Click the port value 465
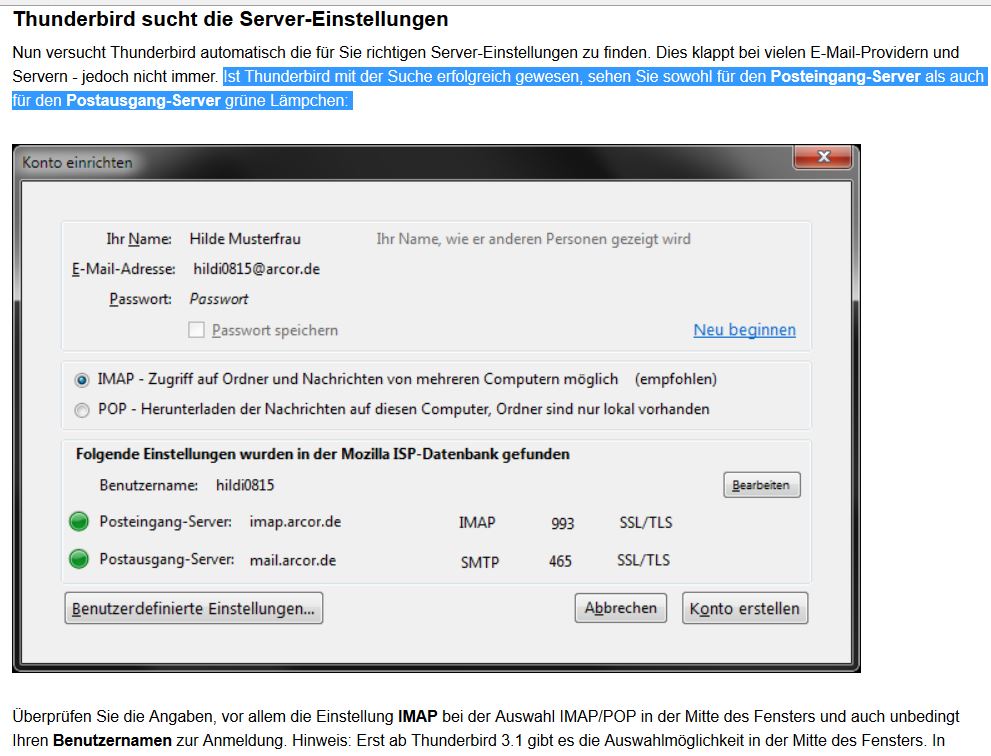This screenshot has height=756, width=991. coord(560,561)
